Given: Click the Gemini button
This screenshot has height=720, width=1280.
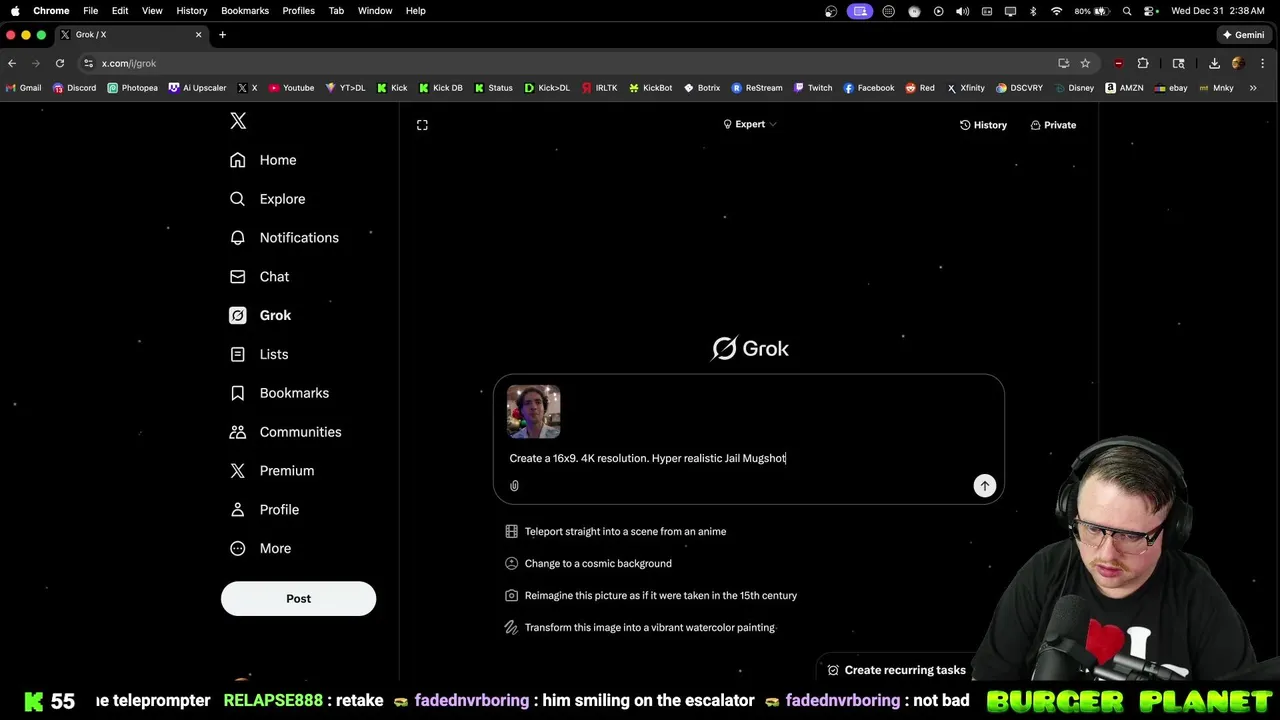Looking at the screenshot, I should click(1243, 35).
